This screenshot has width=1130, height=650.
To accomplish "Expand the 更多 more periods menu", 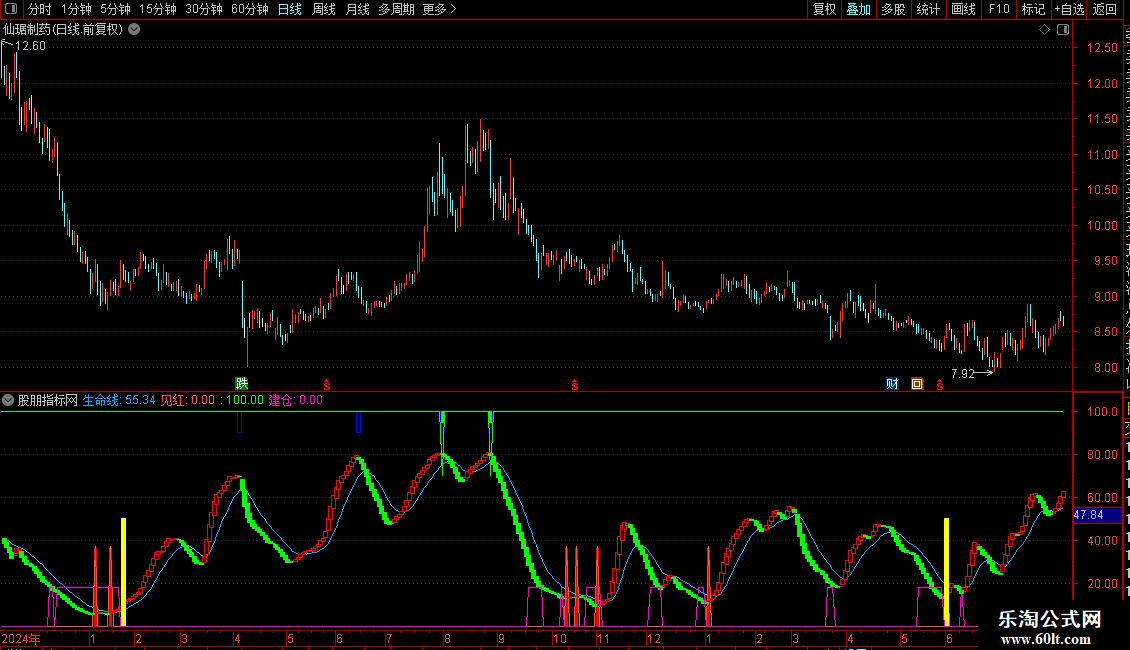I will (x=439, y=9).
